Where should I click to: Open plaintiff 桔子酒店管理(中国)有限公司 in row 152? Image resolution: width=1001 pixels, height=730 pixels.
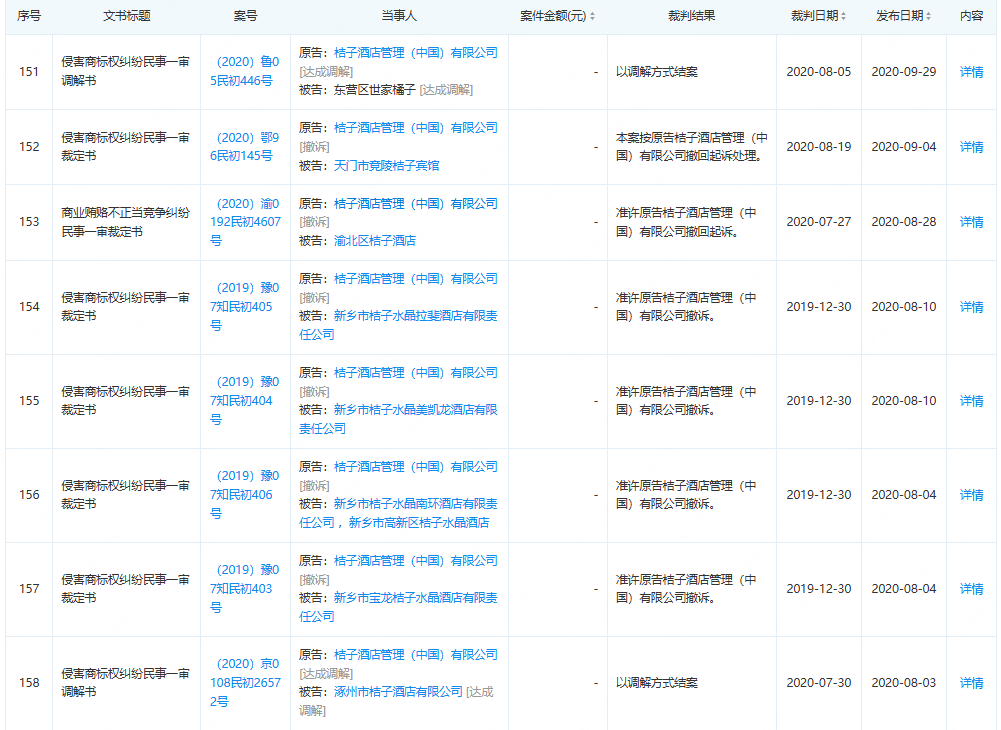(416, 128)
